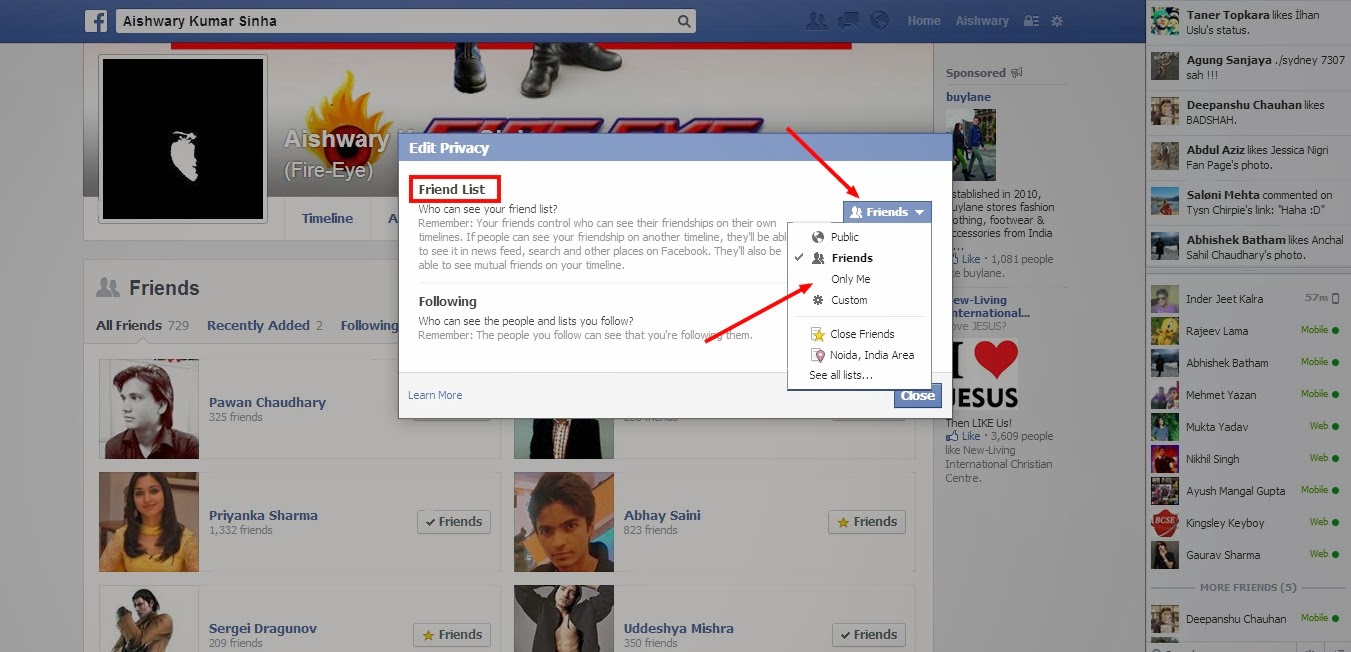Viewport: 1351px width, 652px height.
Task: Click Saloni Mehta ticker comment
Action: click(1246, 202)
